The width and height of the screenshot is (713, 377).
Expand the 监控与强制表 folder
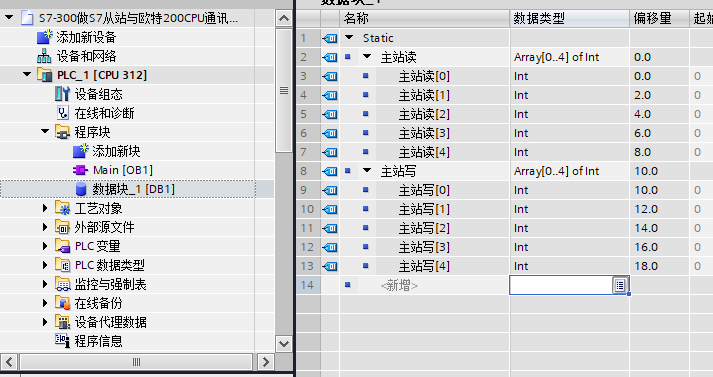(x=45, y=284)
